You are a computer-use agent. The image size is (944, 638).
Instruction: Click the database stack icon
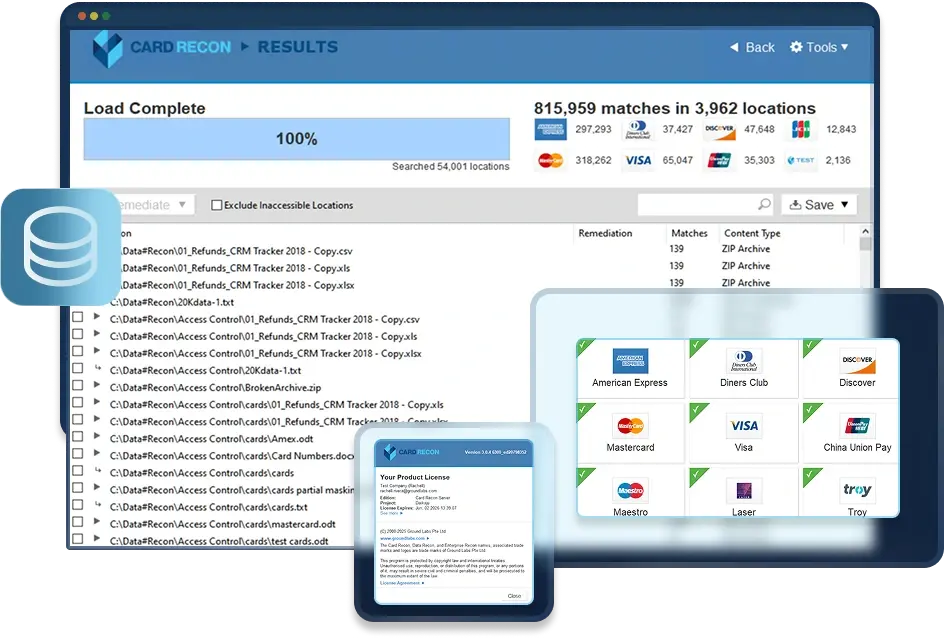(x=60, y=245)
